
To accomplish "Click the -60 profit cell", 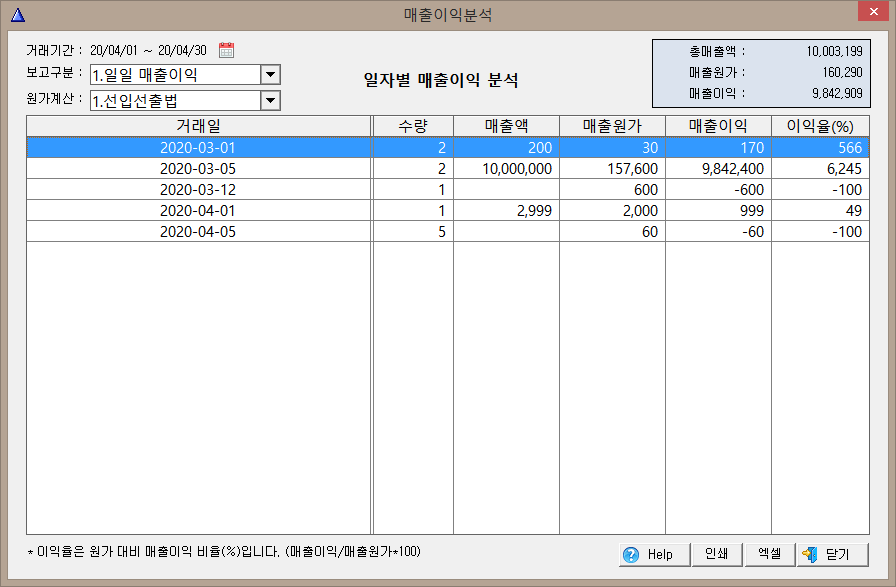I will pos(718,231).
